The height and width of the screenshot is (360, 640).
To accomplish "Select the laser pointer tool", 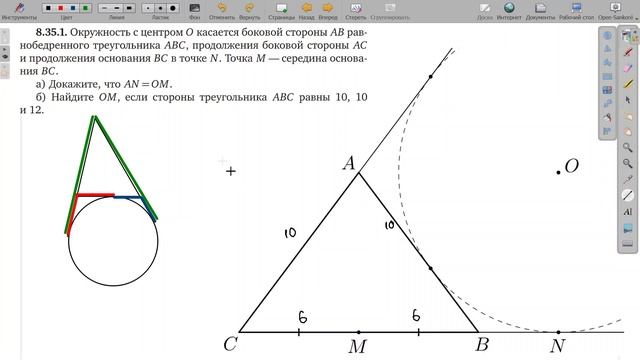I will (628, 180).
